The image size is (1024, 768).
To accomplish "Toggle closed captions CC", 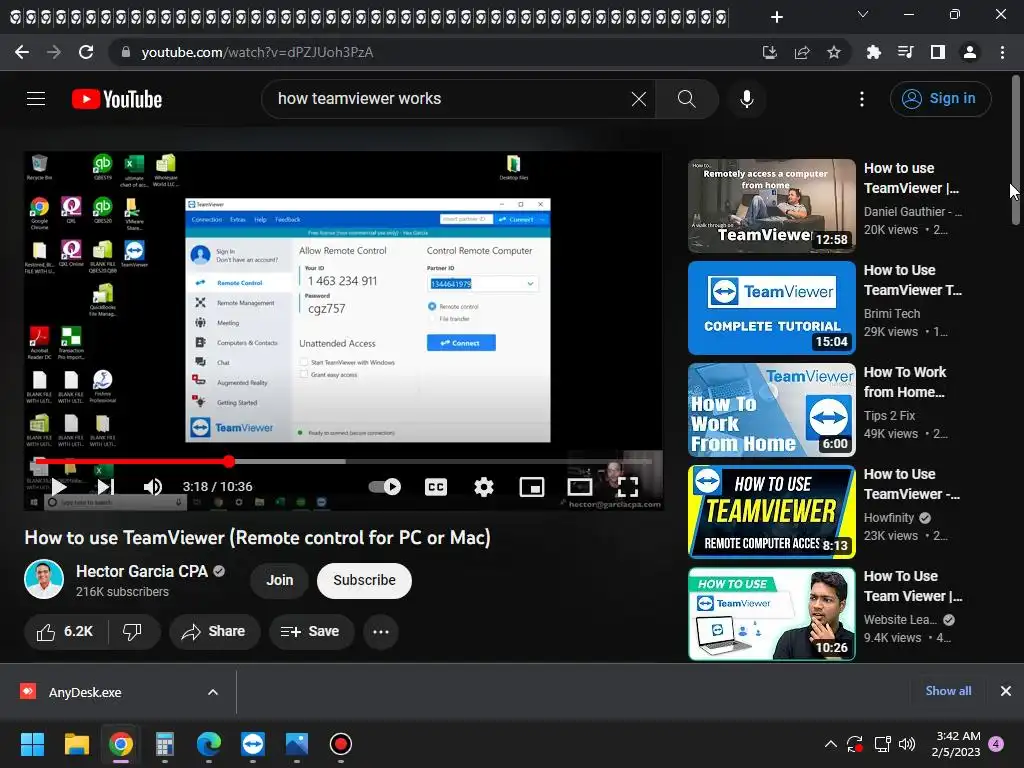I will pyautogui.click(x=436, y=487).
